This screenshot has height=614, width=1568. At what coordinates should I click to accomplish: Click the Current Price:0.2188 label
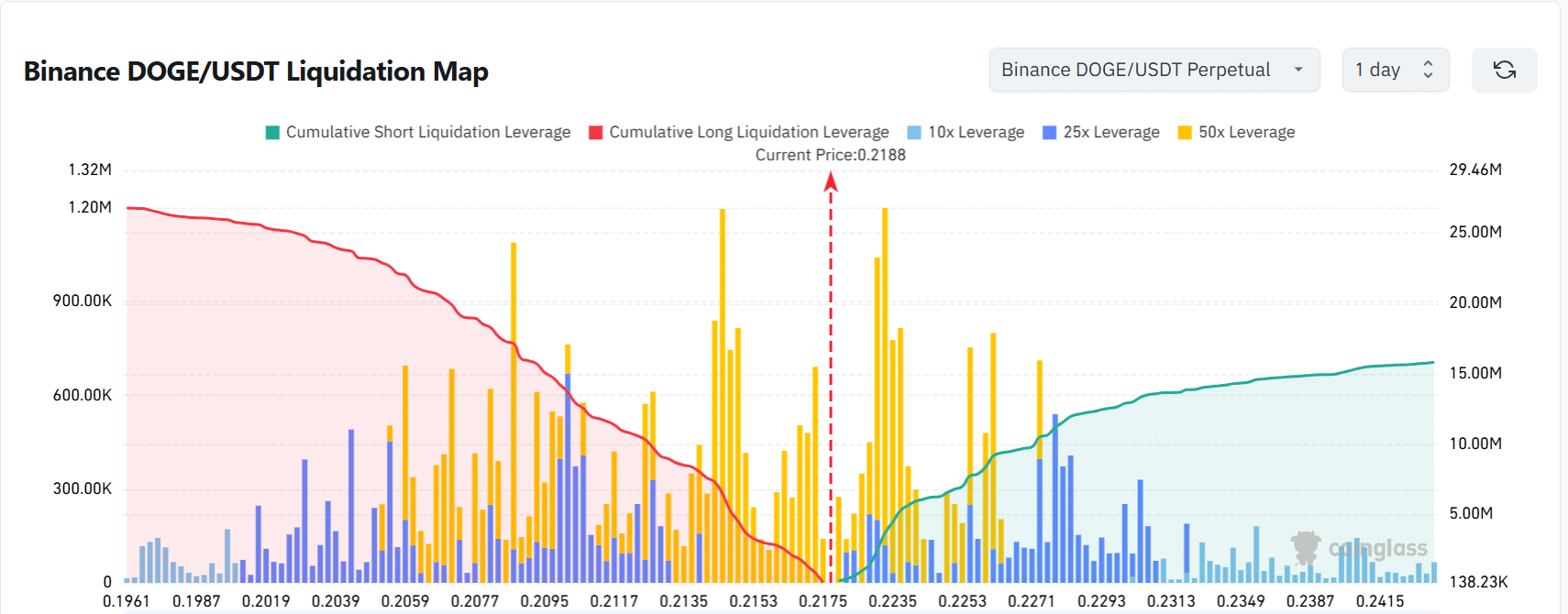pyautogui.click(x=830, y=155)
